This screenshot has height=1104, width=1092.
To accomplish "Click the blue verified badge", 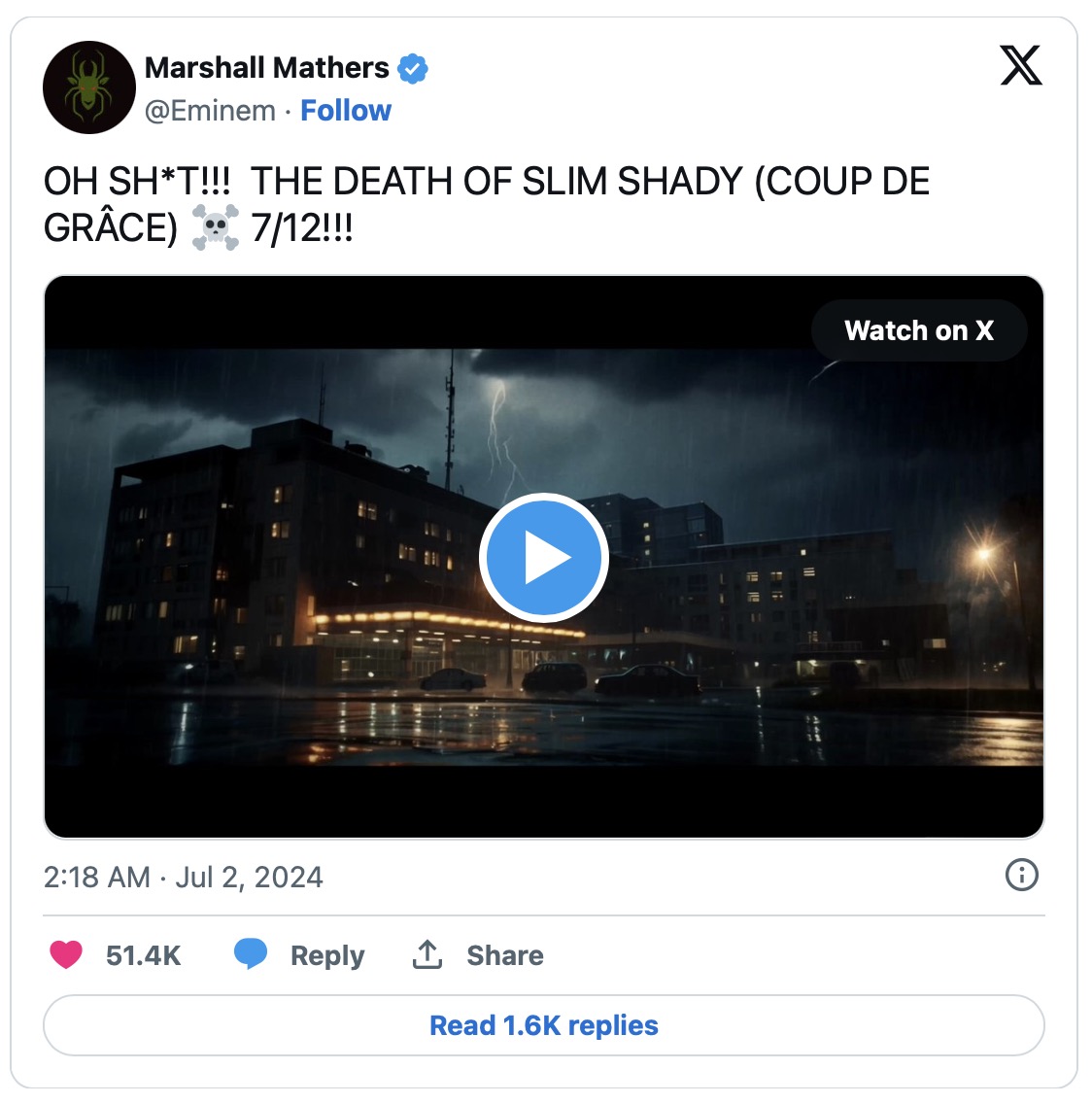I will [413, 69].
